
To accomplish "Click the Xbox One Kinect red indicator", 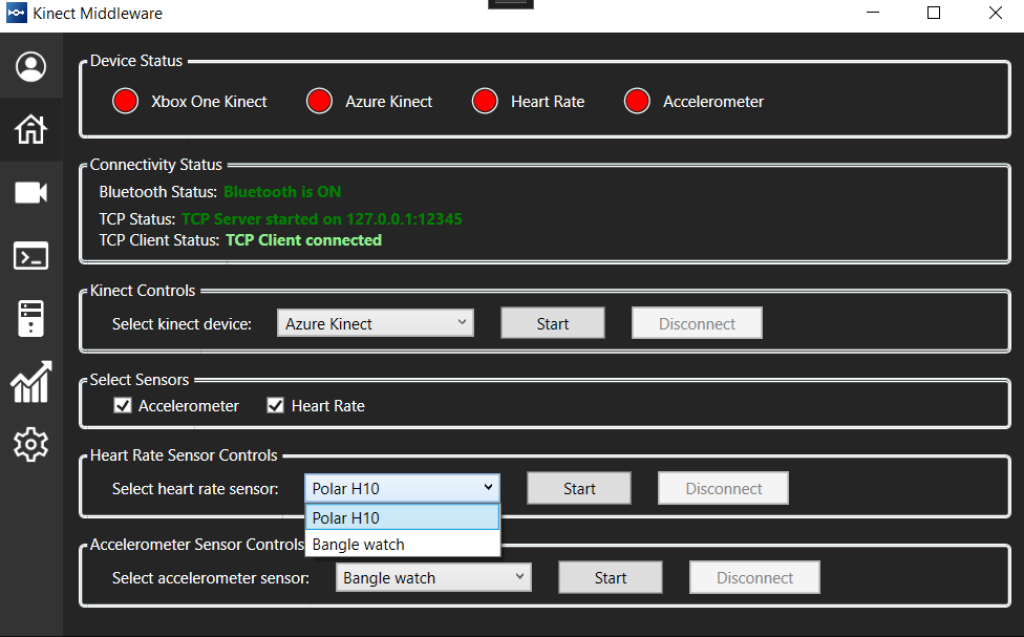I will tap(125, 101).
